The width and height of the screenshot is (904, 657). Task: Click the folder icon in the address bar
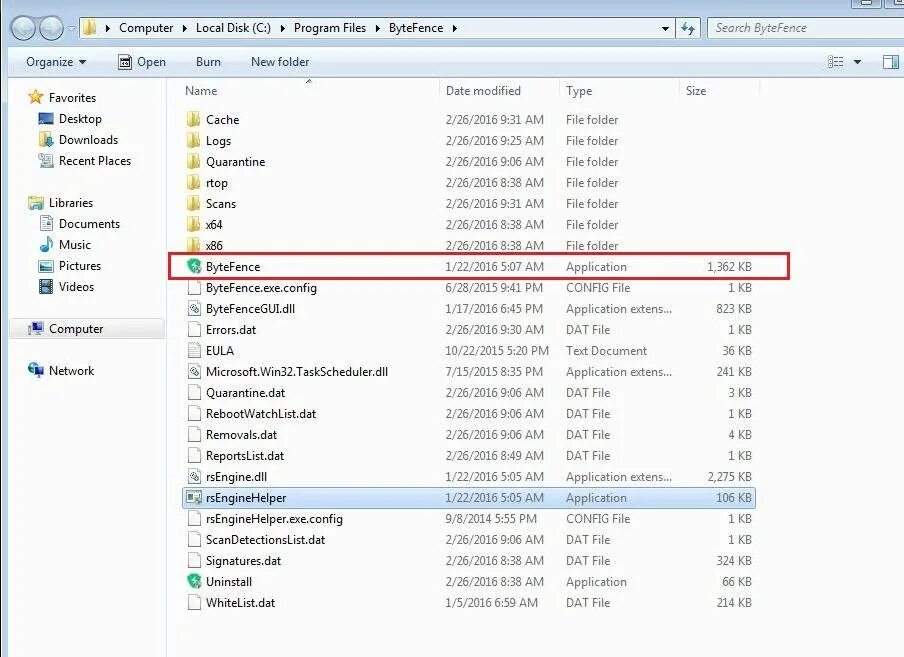pyautogui.click(x=89, y=28)
